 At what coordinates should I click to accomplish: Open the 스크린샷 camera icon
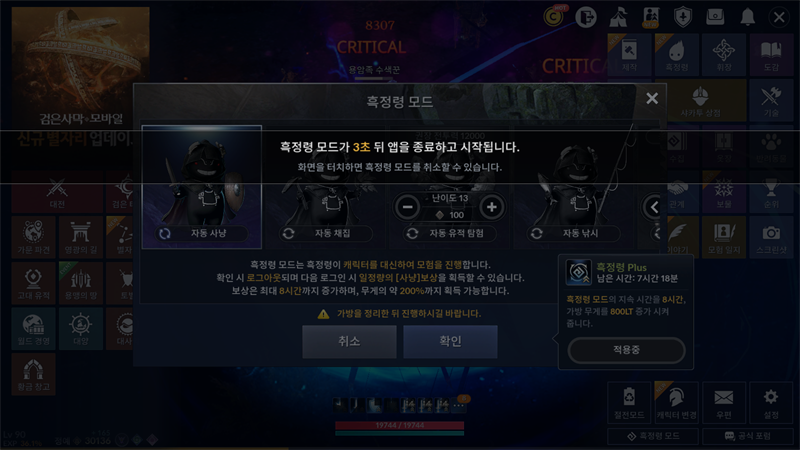point(771,237)
